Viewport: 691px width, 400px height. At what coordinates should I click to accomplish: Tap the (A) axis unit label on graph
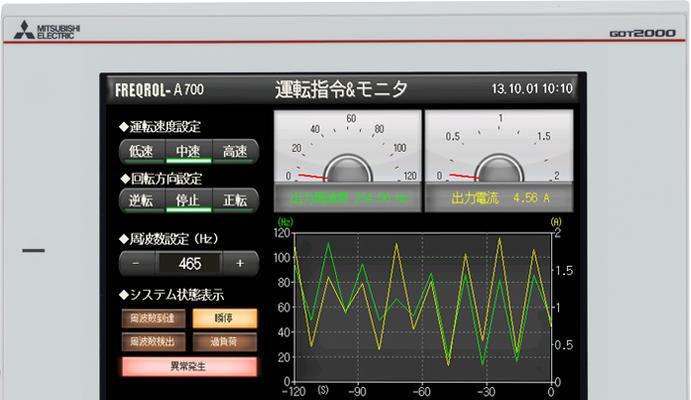[556, 222]
